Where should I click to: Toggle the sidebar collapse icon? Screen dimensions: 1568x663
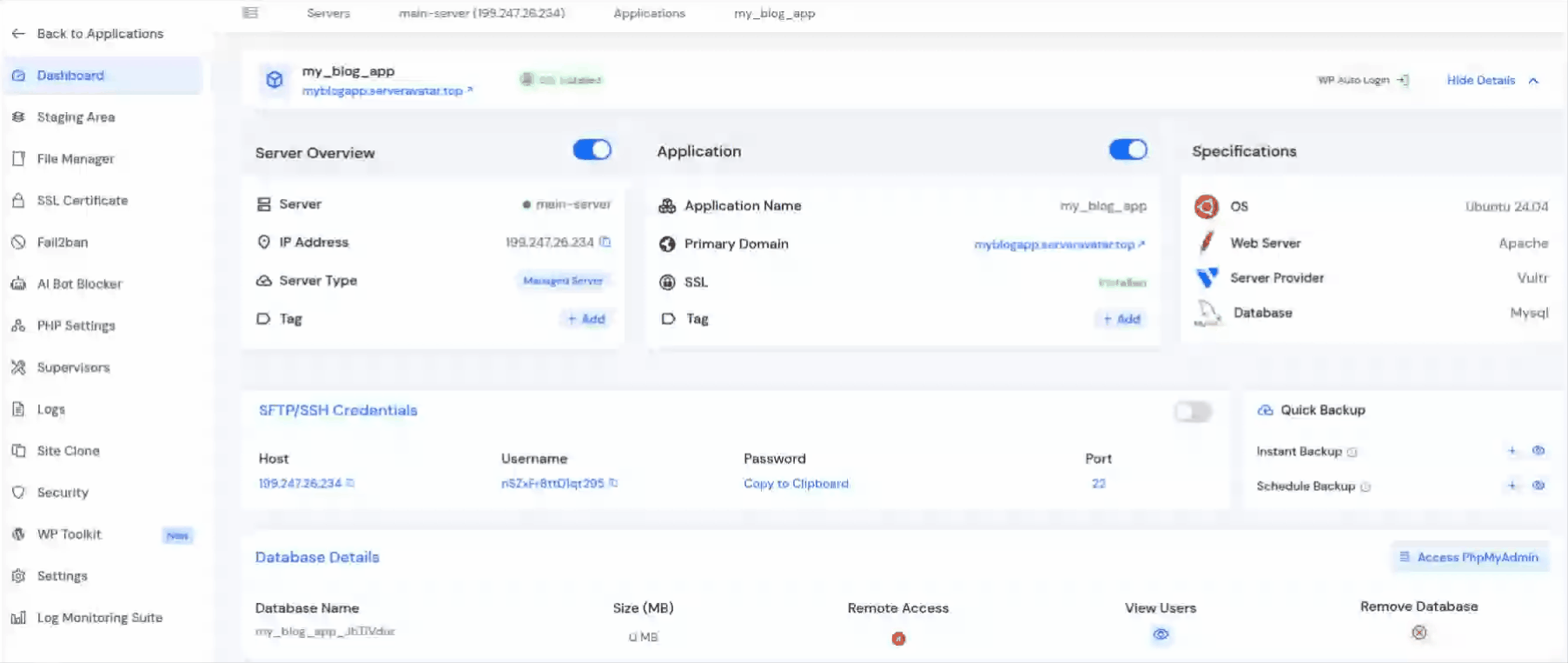250,13
